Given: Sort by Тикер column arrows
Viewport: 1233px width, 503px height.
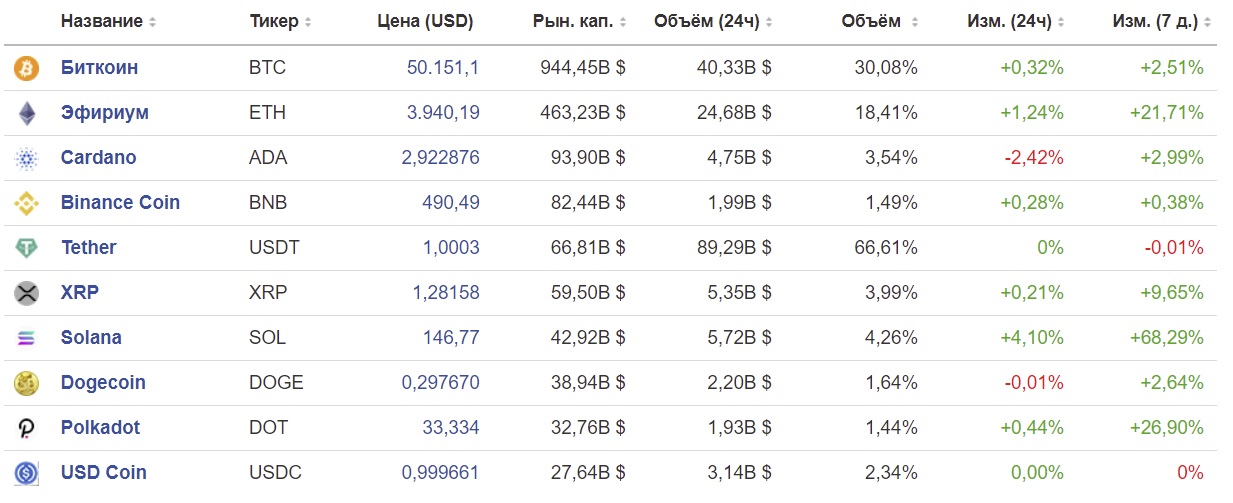Looking at the screenshot, I should click(x=308, y=22).
